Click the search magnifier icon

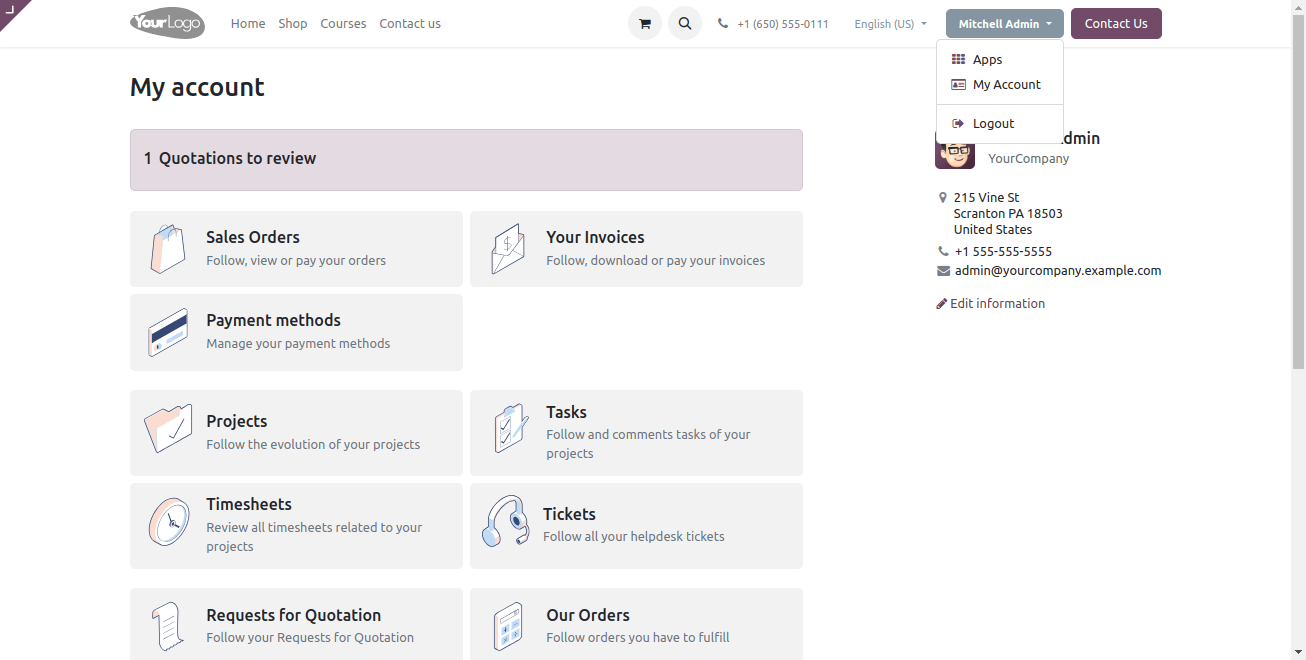click(x=685, y=23)
